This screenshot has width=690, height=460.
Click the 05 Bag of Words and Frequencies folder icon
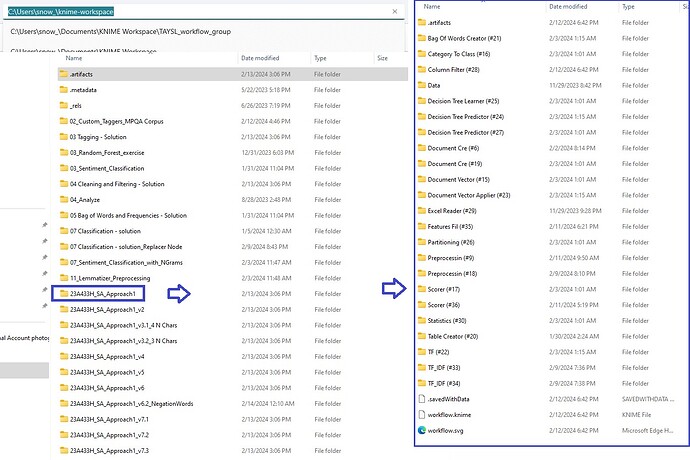coord(64,215)
